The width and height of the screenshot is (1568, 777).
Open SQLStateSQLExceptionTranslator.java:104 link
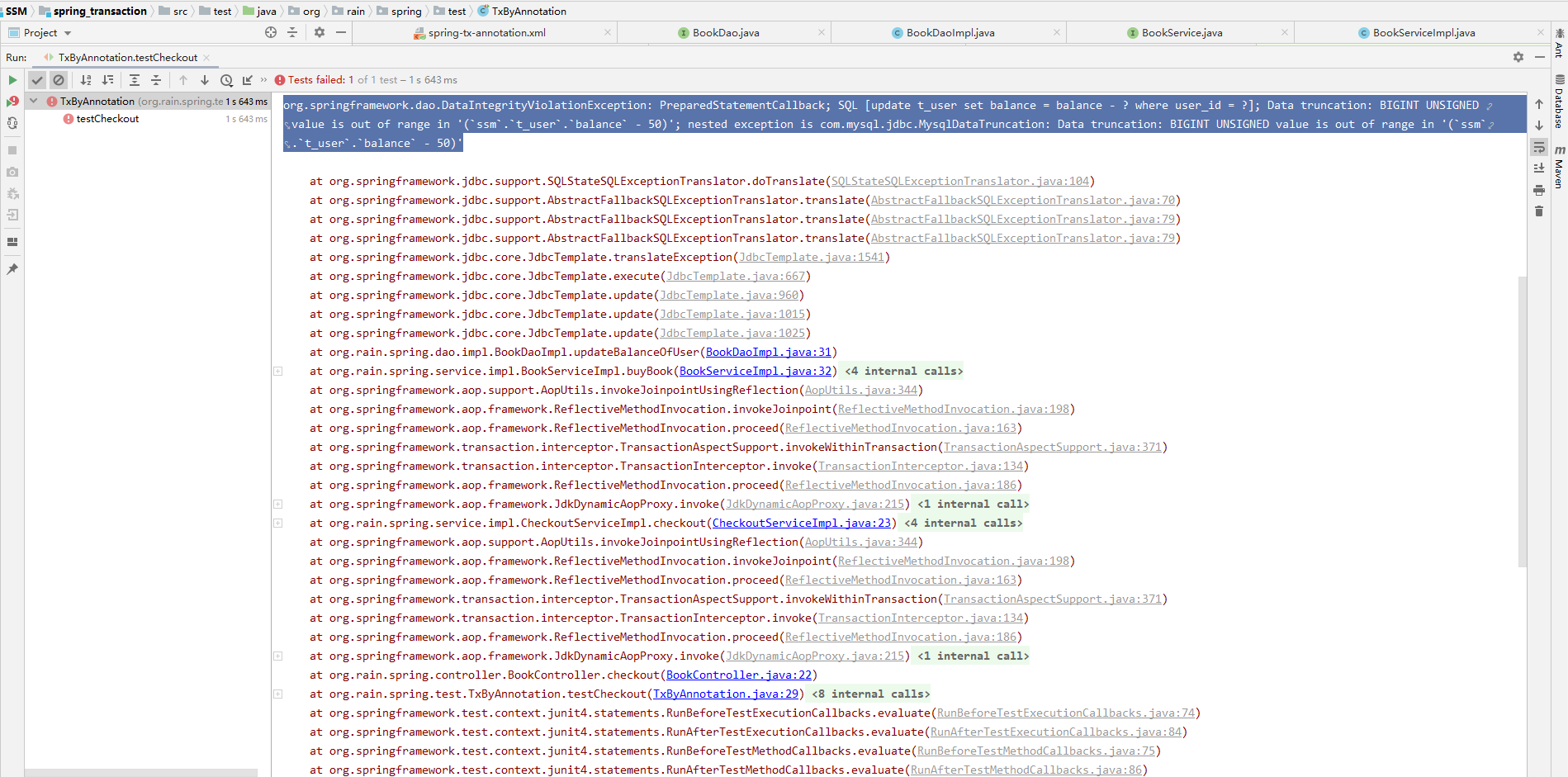click(x=960, y=182)
